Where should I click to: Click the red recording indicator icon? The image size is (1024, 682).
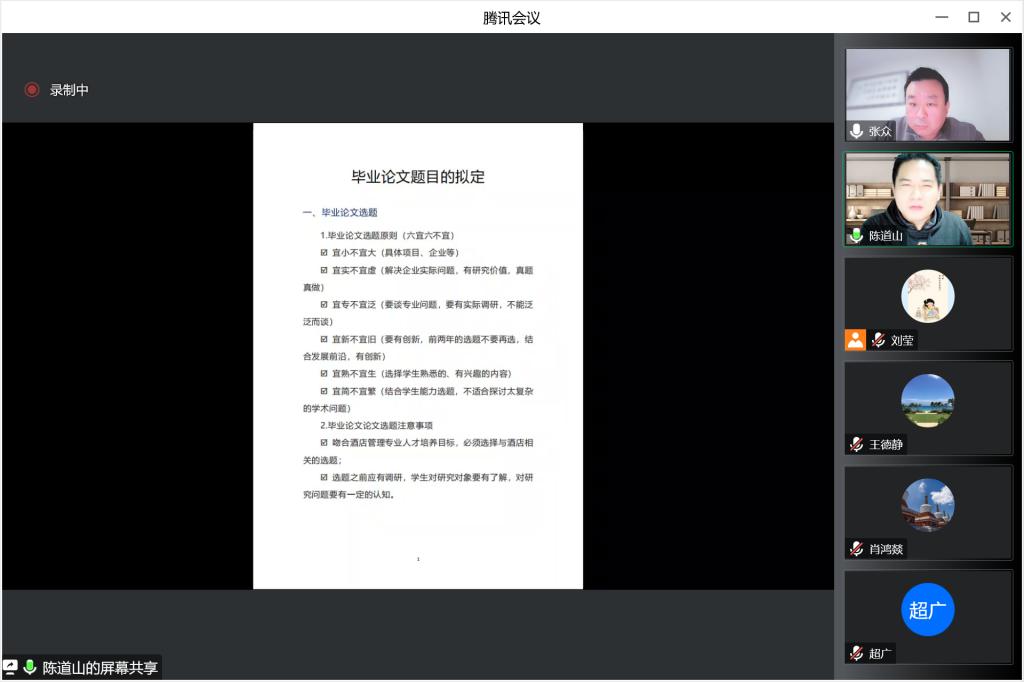click(x=32, y=90)
